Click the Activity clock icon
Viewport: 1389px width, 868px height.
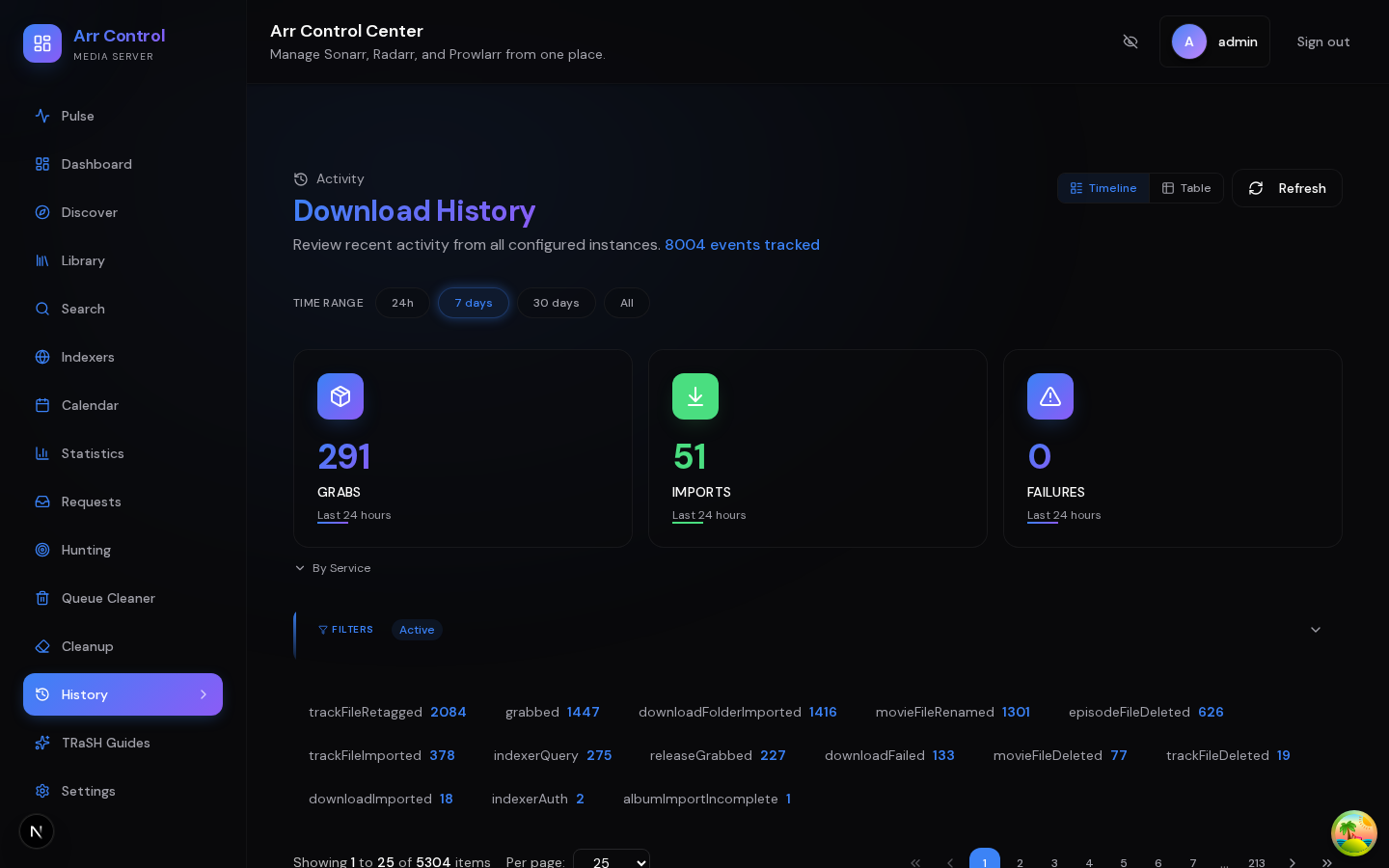point(301,178)
